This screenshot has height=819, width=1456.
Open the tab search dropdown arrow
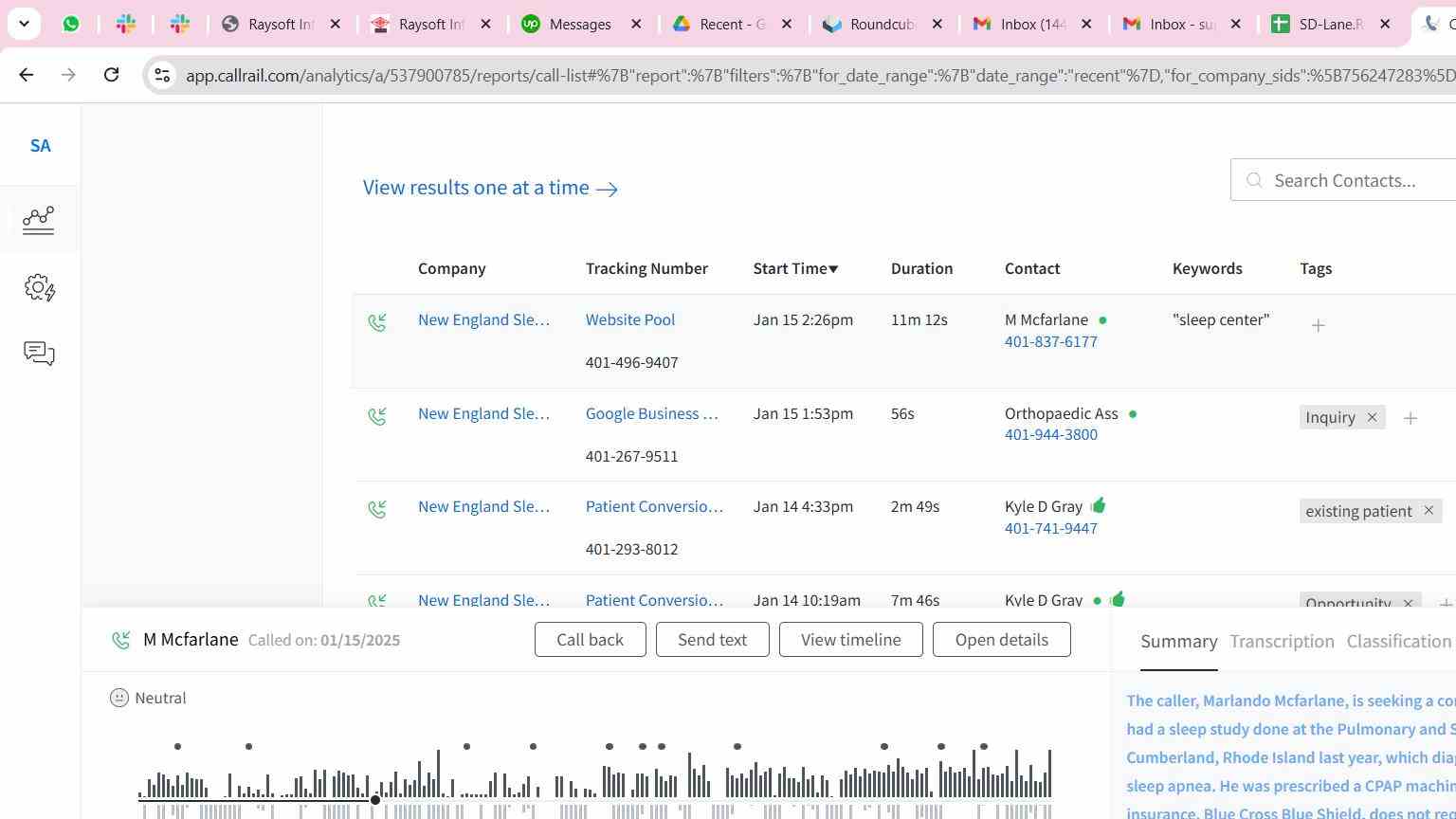(24, 24)
